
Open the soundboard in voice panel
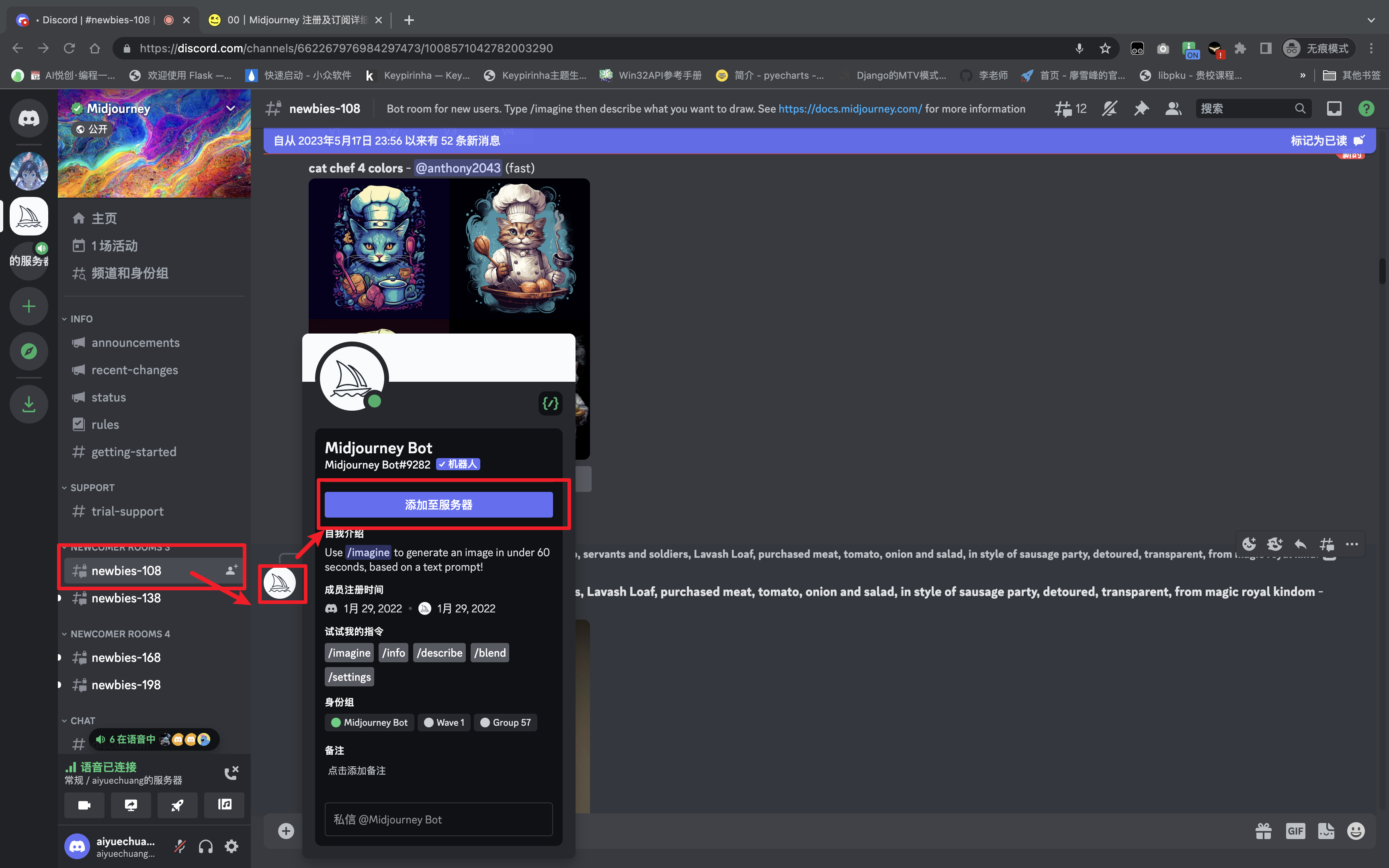click(x=224, y=805)
